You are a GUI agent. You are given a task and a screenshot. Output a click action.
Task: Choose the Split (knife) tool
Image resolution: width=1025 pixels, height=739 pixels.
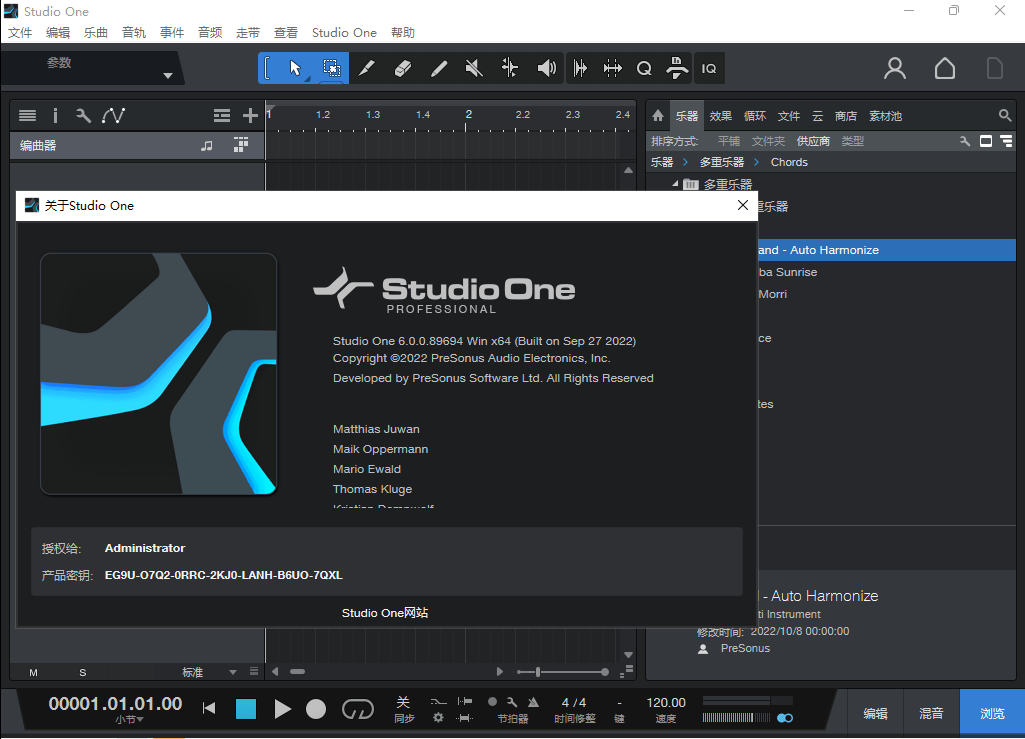click(x=367, y=68)
